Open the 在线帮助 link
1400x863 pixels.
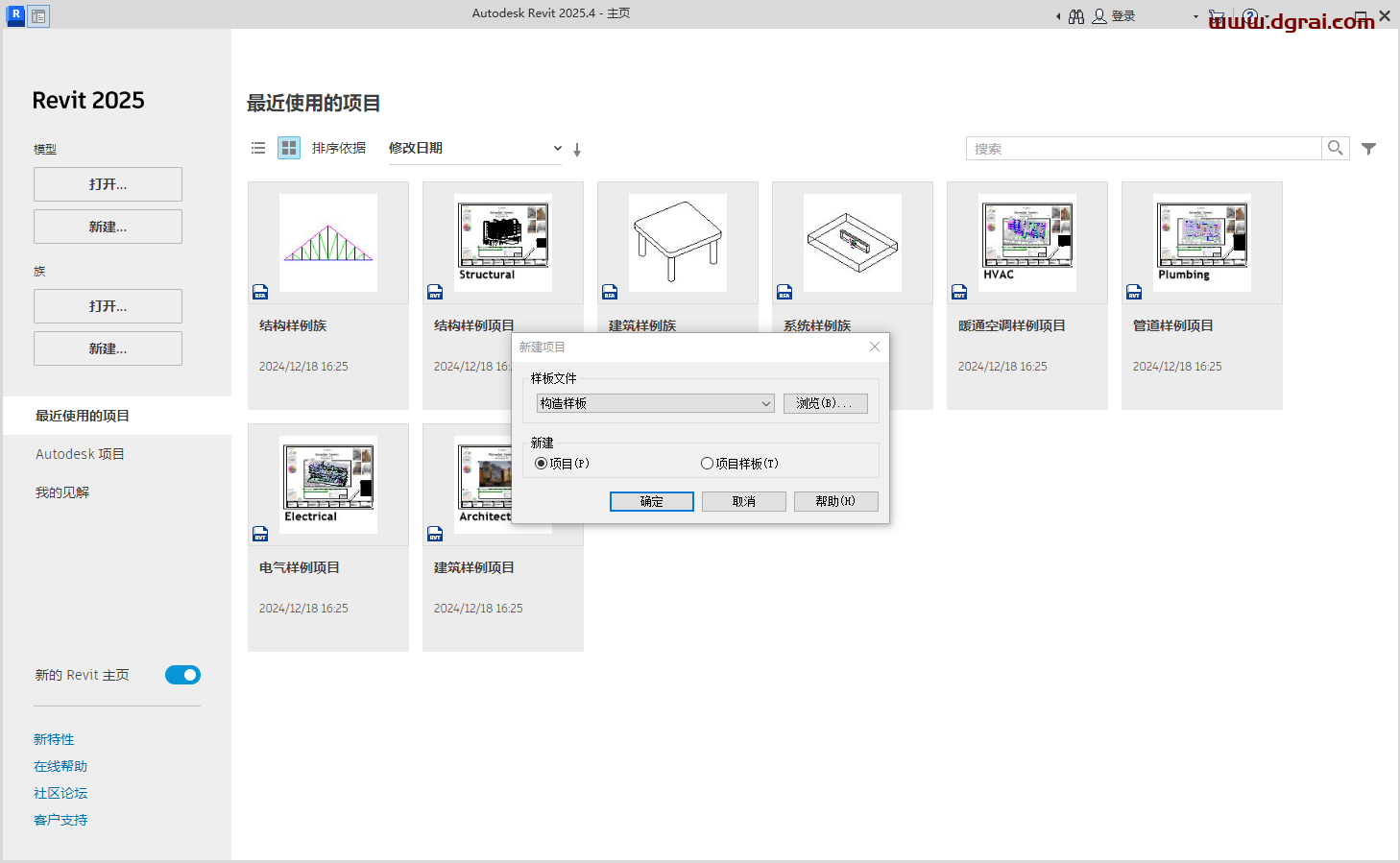pos(60,766)
